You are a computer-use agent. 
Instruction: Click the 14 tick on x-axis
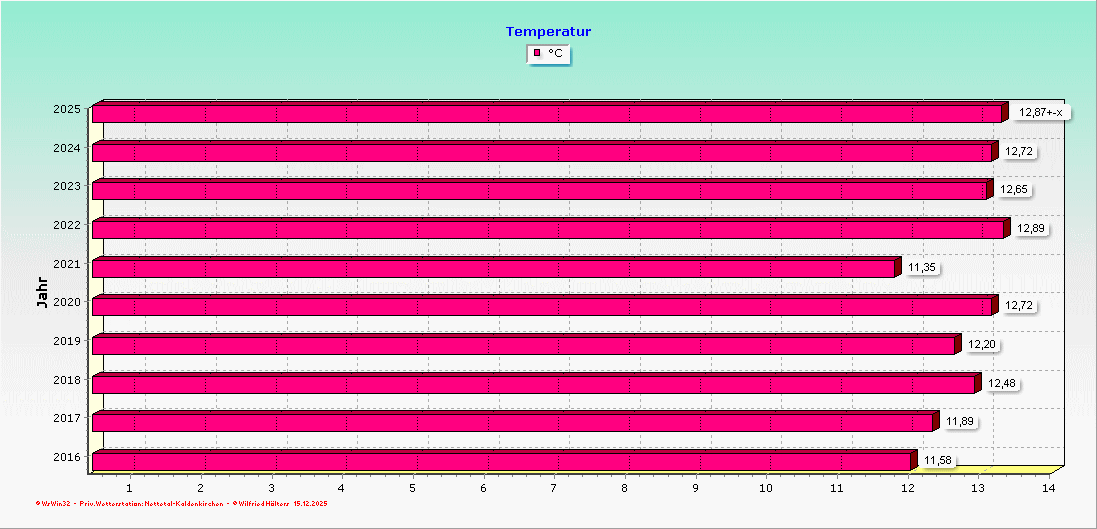pos(1048,487)
